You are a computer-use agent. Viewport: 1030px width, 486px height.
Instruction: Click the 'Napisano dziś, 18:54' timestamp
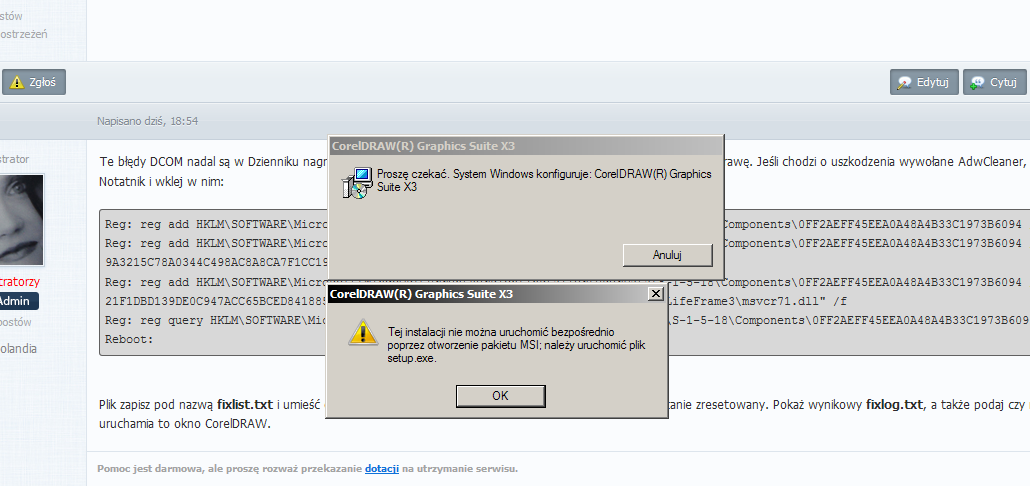[148, 121]
